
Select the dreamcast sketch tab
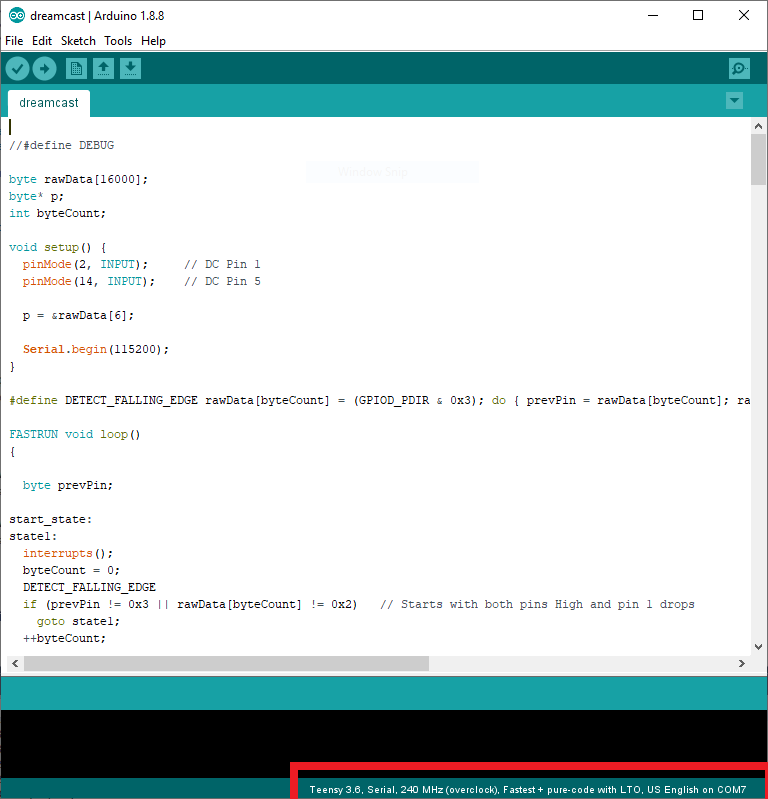click(49, 103)
